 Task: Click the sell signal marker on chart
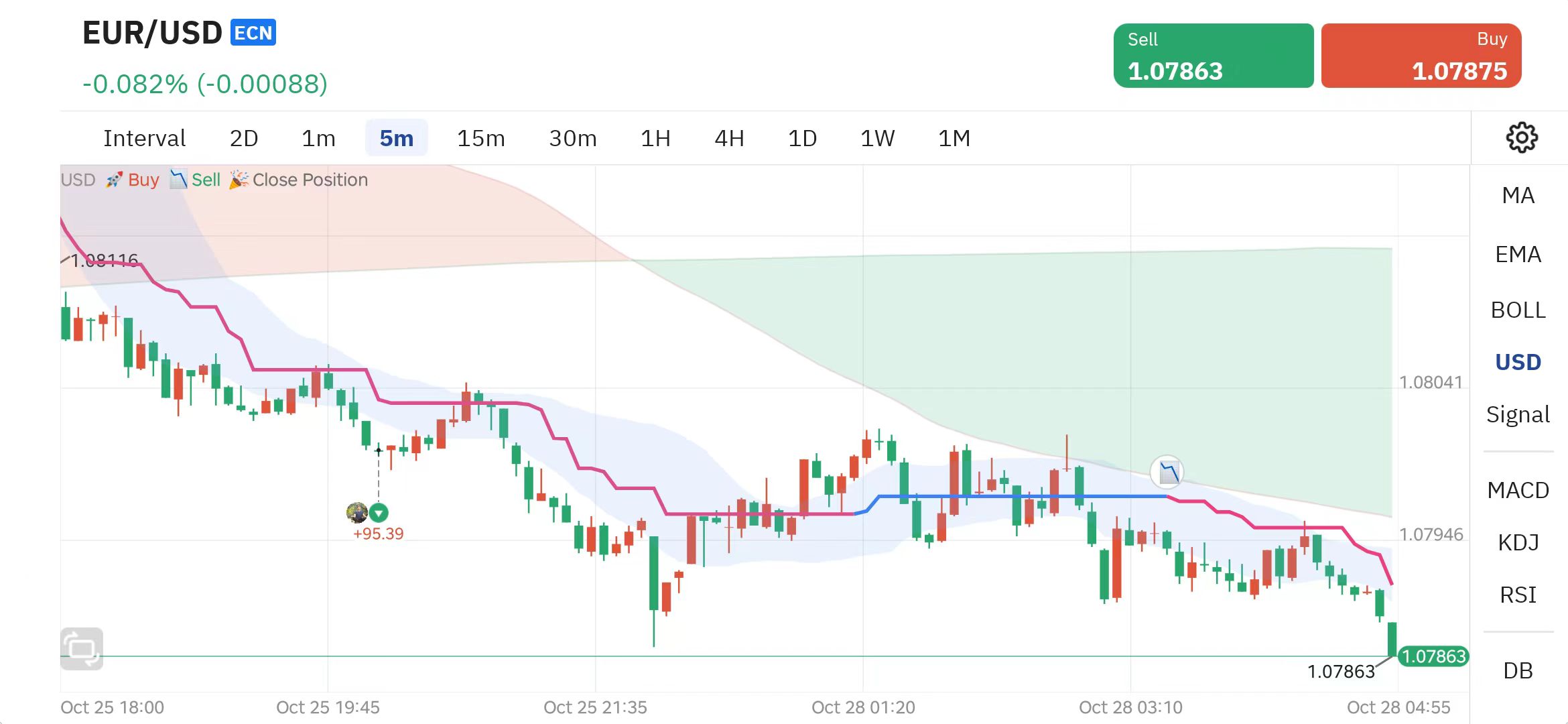click(x=1167, y=473)
